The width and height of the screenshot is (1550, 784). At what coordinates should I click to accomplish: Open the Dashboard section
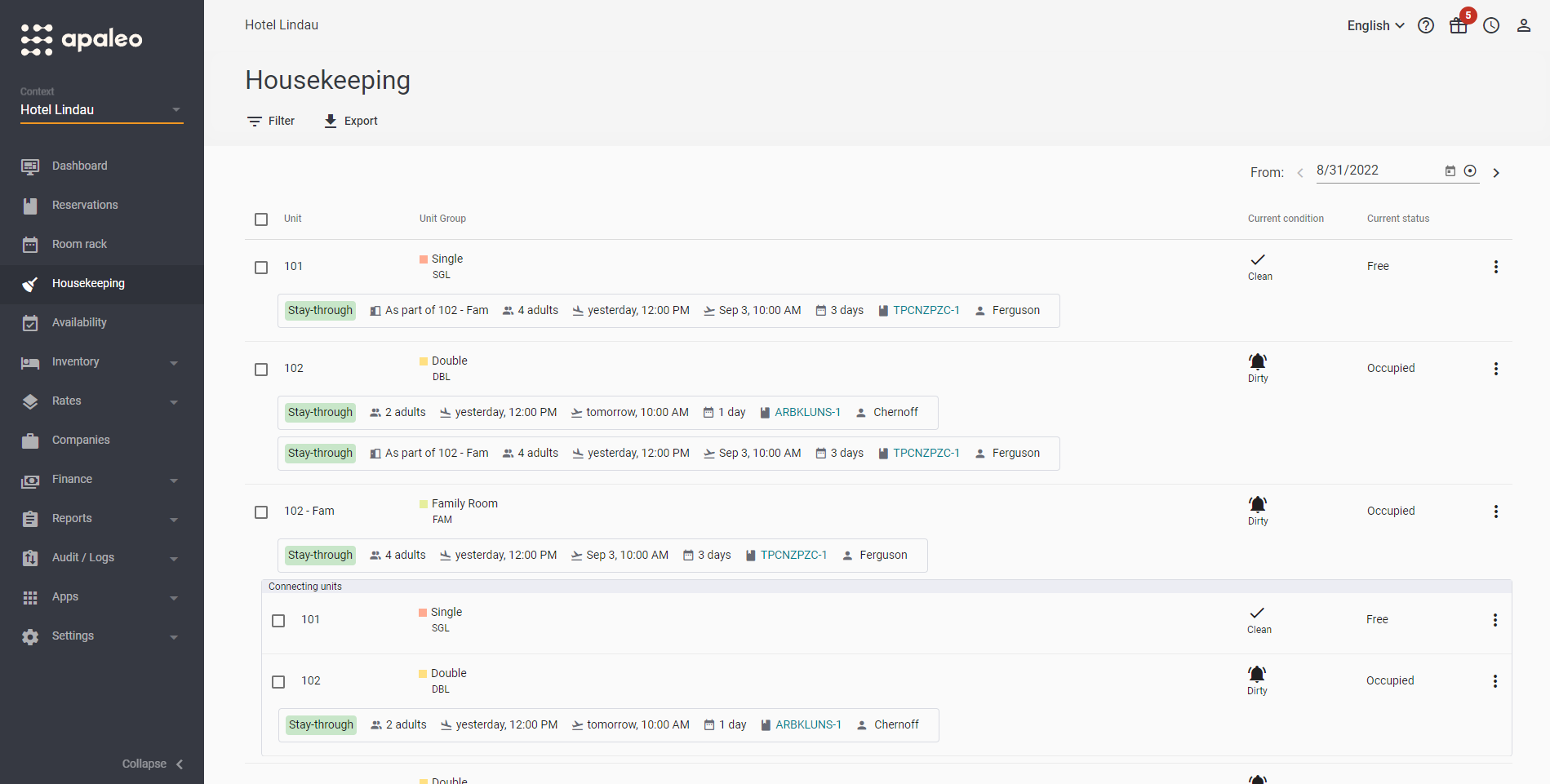tap(79, 166)
